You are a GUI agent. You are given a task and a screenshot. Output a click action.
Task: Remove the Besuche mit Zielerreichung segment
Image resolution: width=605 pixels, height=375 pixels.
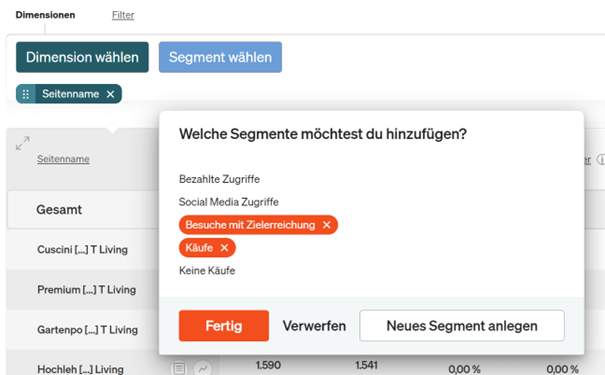pos(326,225)
